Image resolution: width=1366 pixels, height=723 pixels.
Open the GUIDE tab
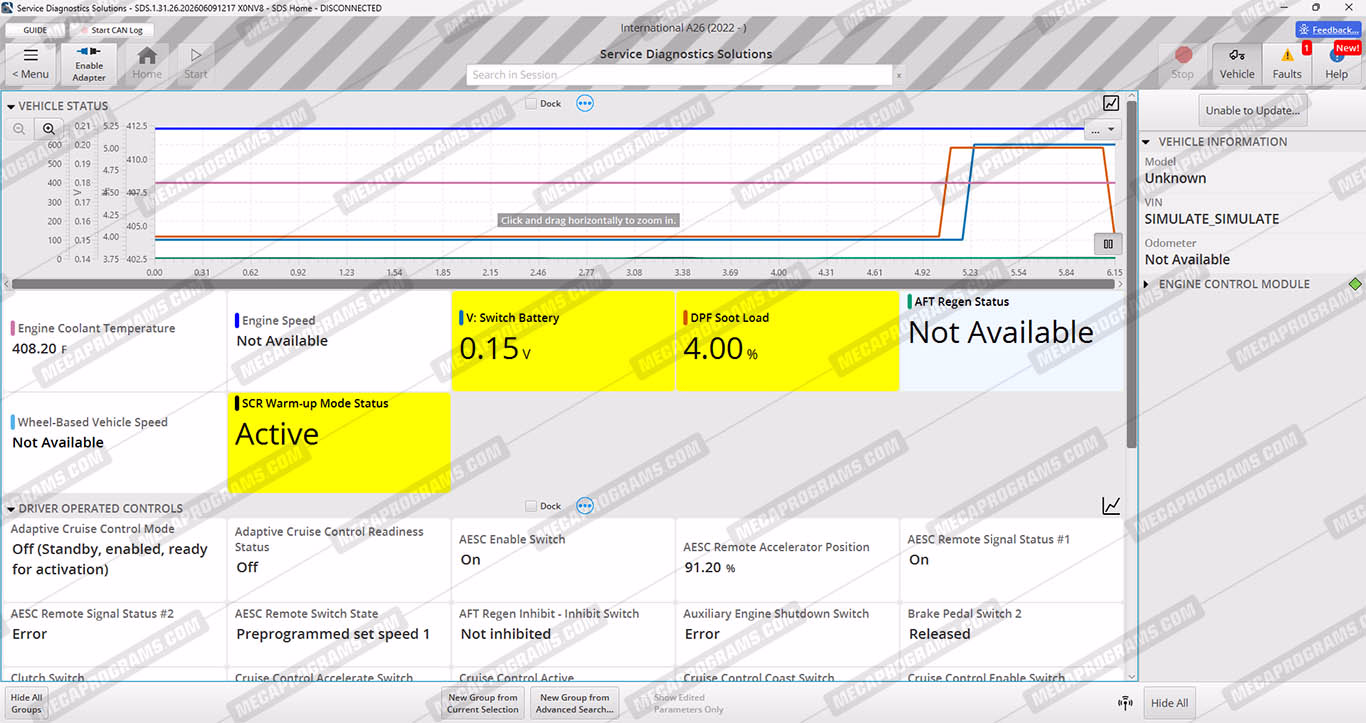[35, 30]
